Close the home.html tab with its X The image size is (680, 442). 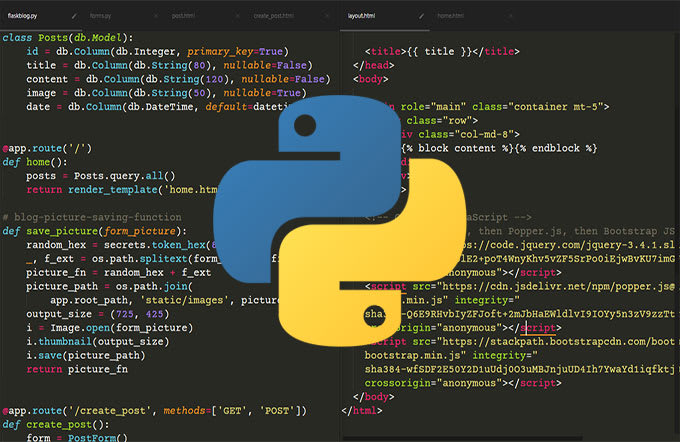(510, 16)
